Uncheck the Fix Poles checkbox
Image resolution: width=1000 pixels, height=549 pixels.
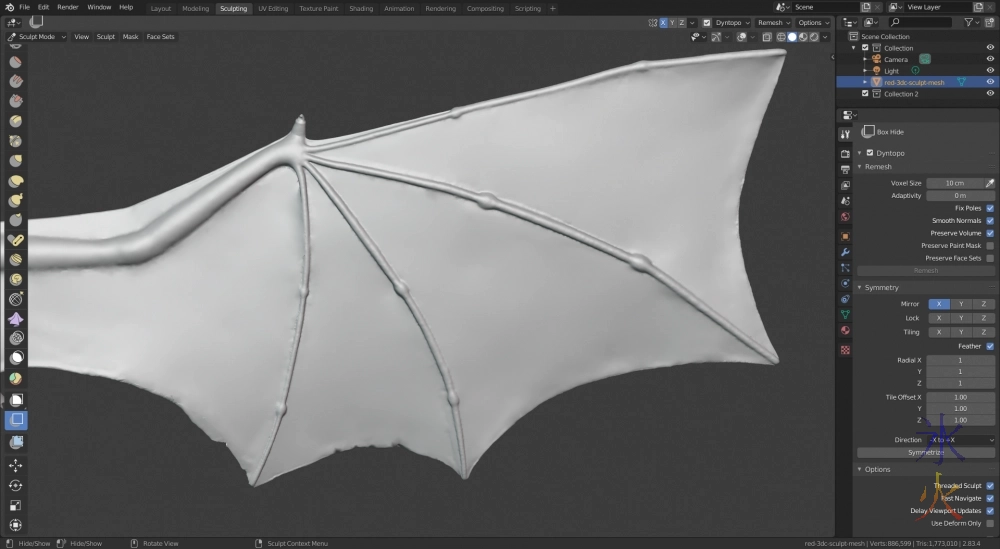(990, 208)
